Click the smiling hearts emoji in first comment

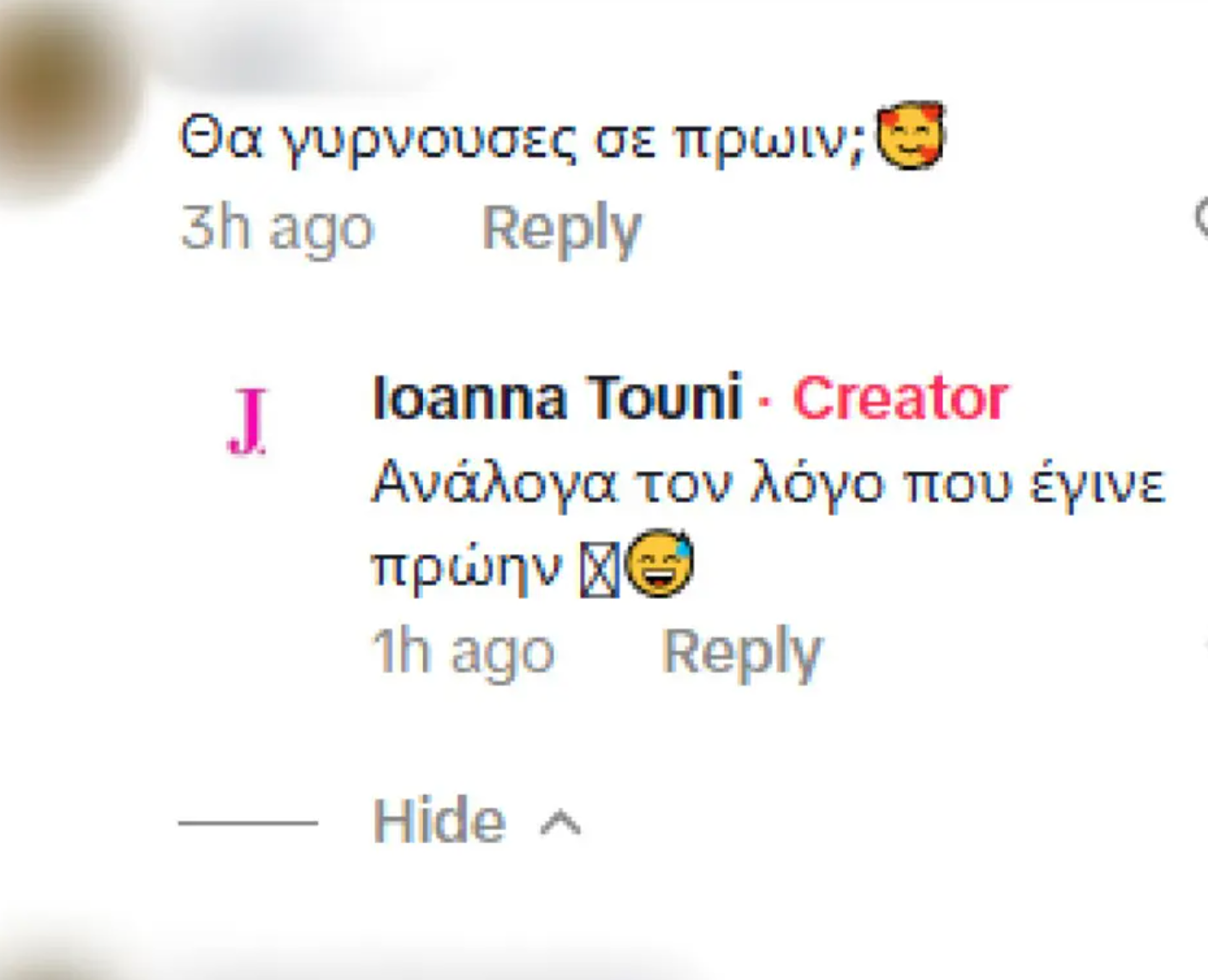pyautogui.click(x=910, y=137)
